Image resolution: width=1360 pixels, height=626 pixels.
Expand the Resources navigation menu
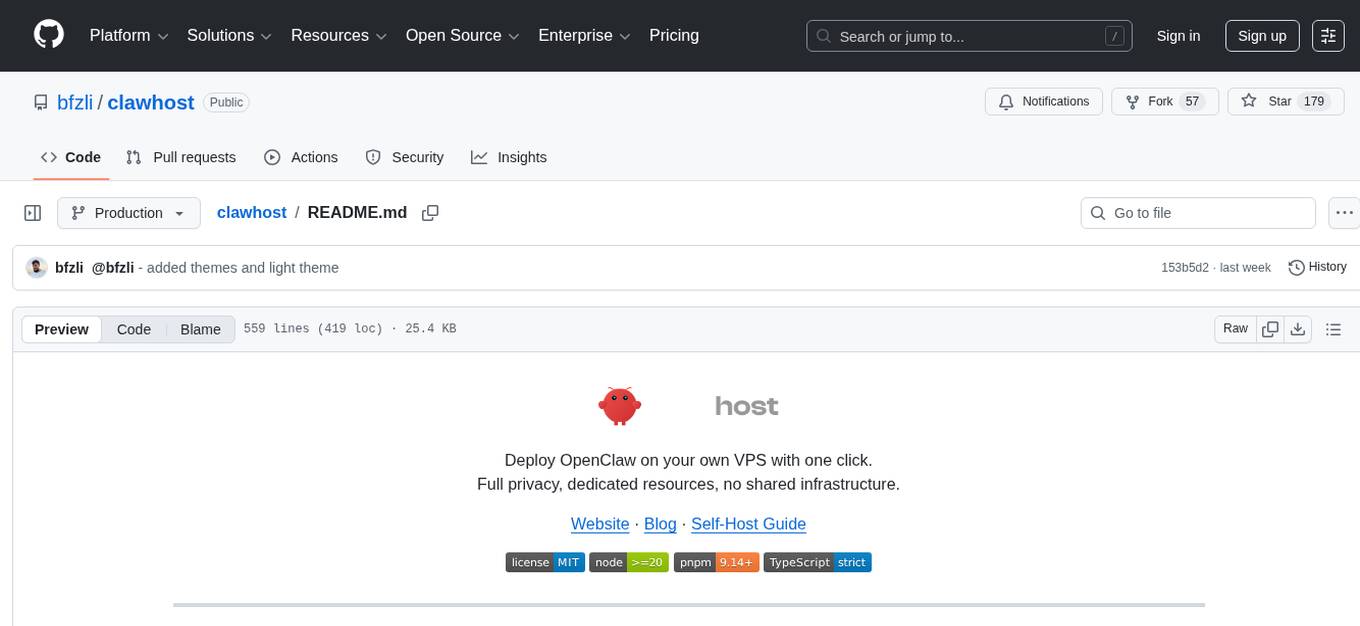click(x=338, y=35)
